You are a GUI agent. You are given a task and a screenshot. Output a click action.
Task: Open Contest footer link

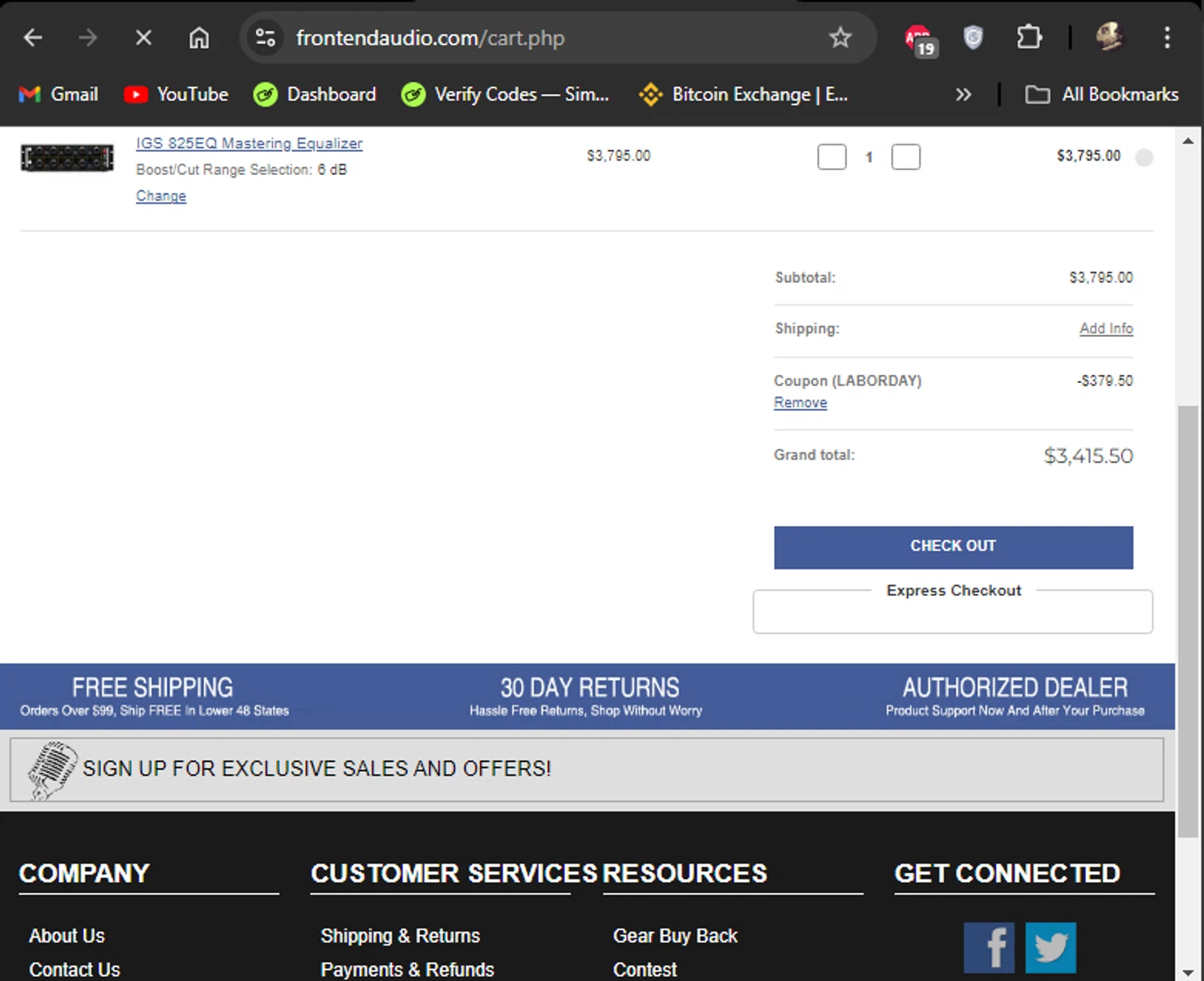pyautogui.click(x=645, y=970)
